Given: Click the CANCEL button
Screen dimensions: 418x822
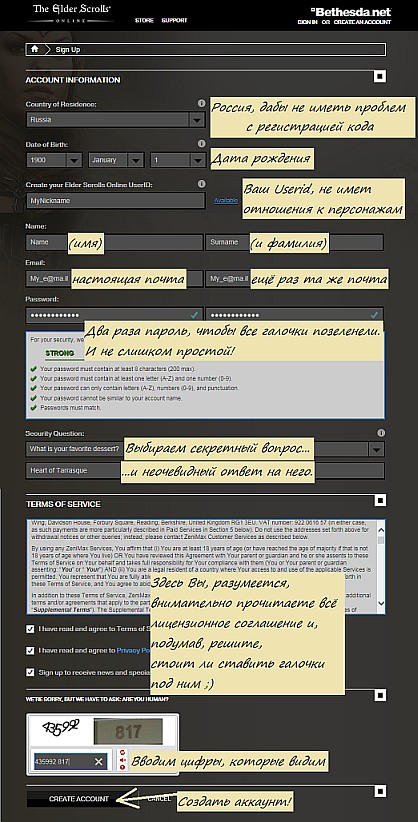Looking at the screenshot, I should coord(159,799).
